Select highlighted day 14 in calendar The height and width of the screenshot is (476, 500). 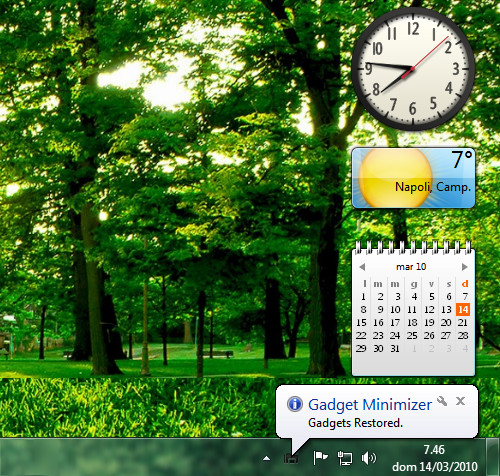(x=463, y=309)
